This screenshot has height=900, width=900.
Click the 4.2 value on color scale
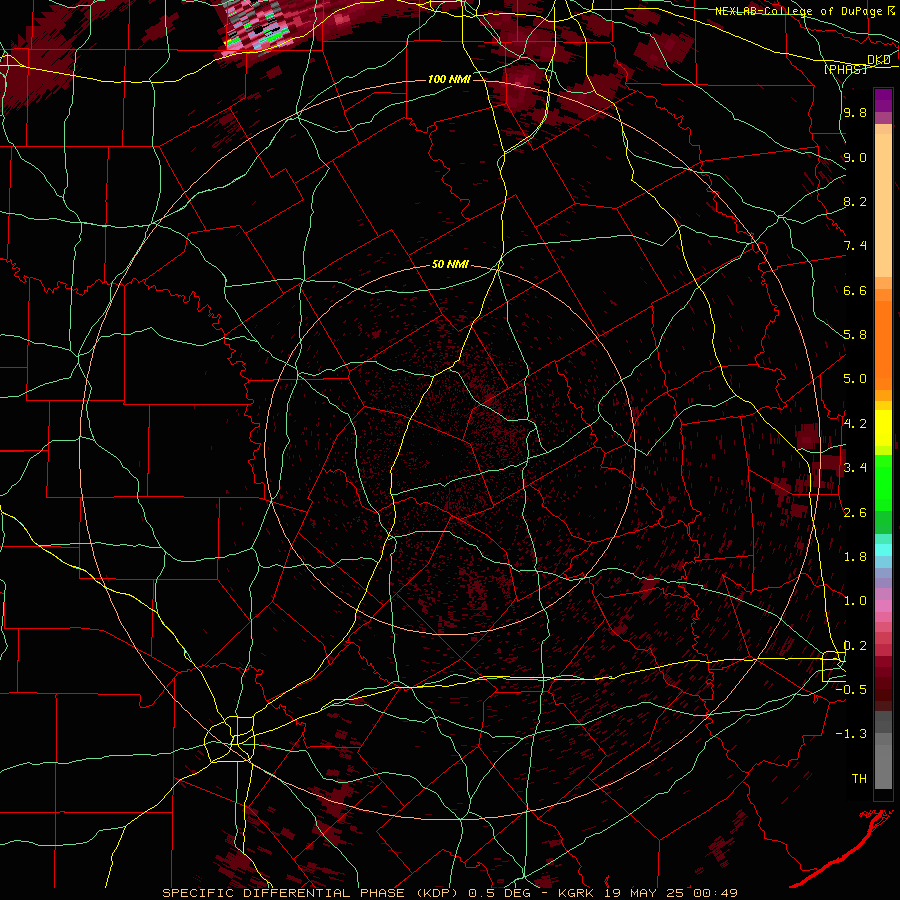[x=855, y=424]
